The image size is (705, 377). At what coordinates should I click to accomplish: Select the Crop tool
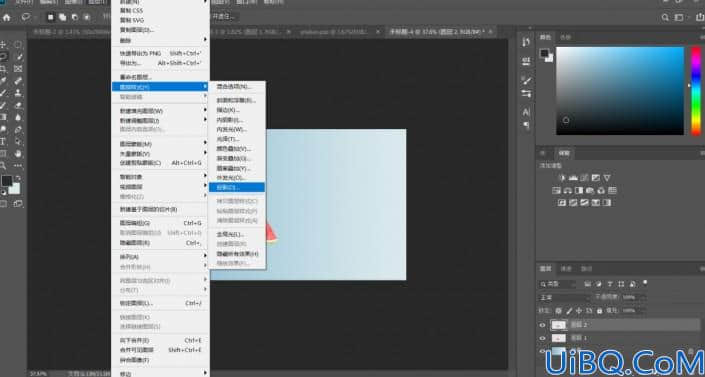(3, 68)
